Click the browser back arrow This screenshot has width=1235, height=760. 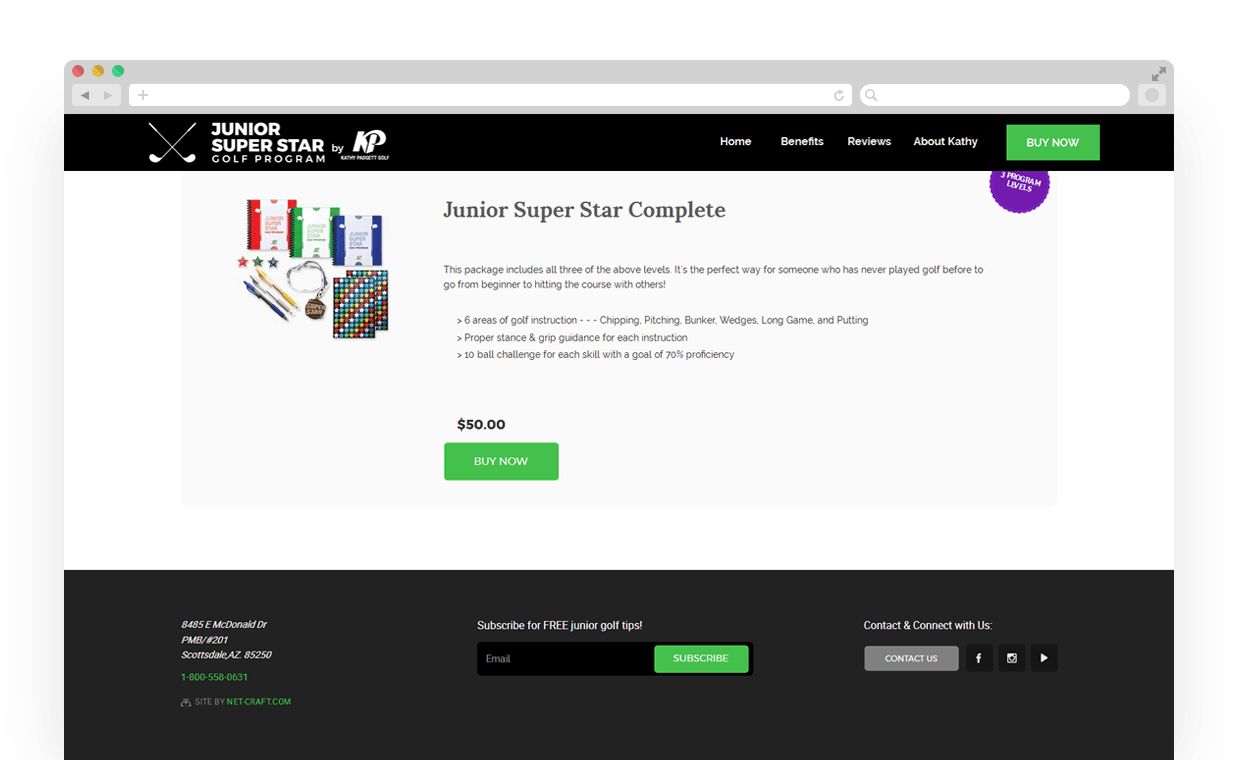click(x=85, y=95)
